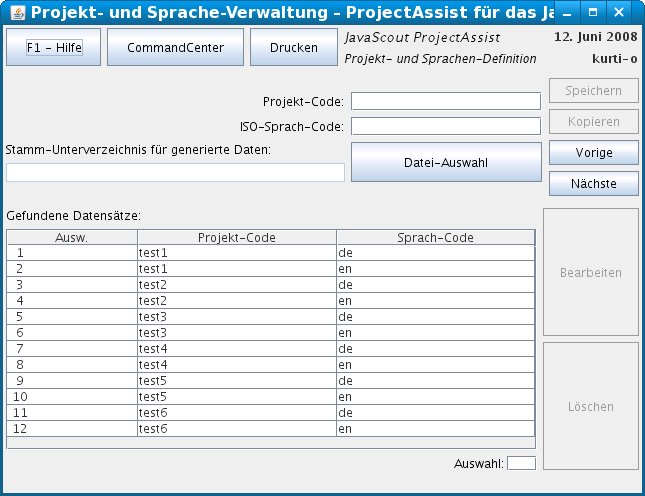Open the Datei-Auswahl file chooser
The height and width of the screenshot is (496, 645).
pos(445,162)
